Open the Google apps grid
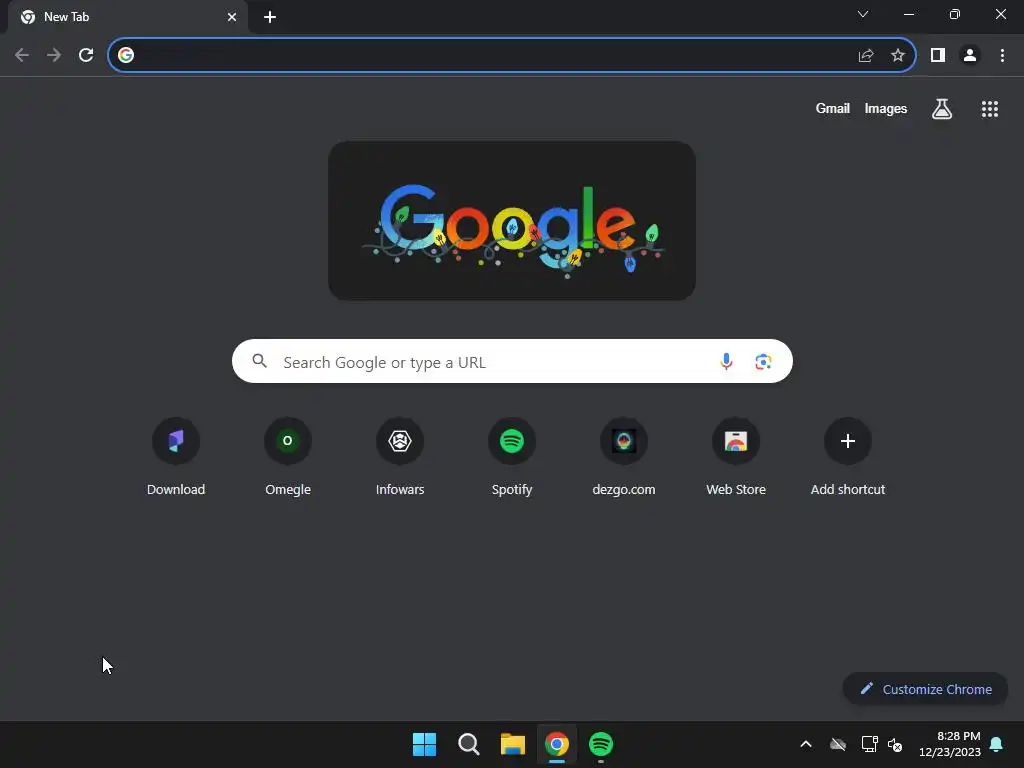The image size is (1024, 768). pyautogui.click(x=990, y=109)
